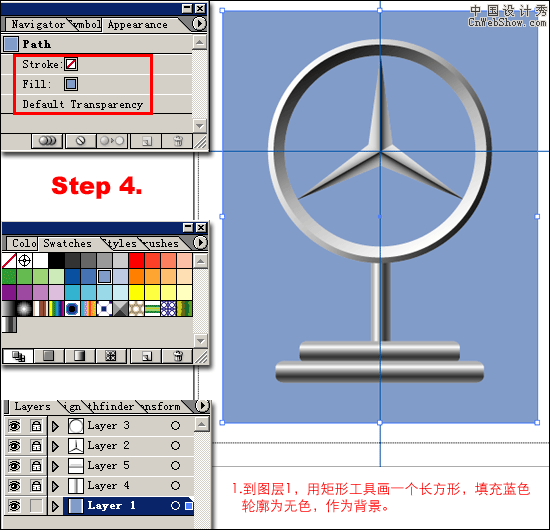Select the Fill row in Appearance
Image resolution: width=550 pixels, height=530 pixels.
pos(97,84)
